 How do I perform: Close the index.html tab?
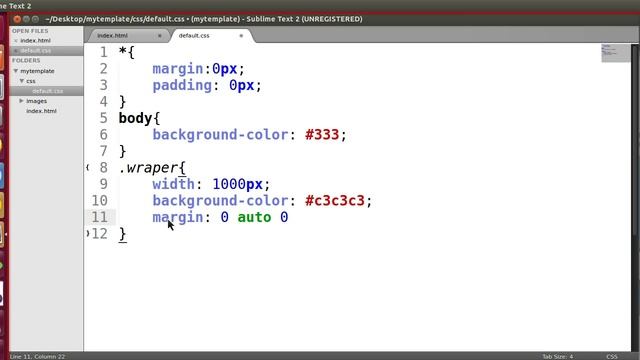click(x=160, y=36)
